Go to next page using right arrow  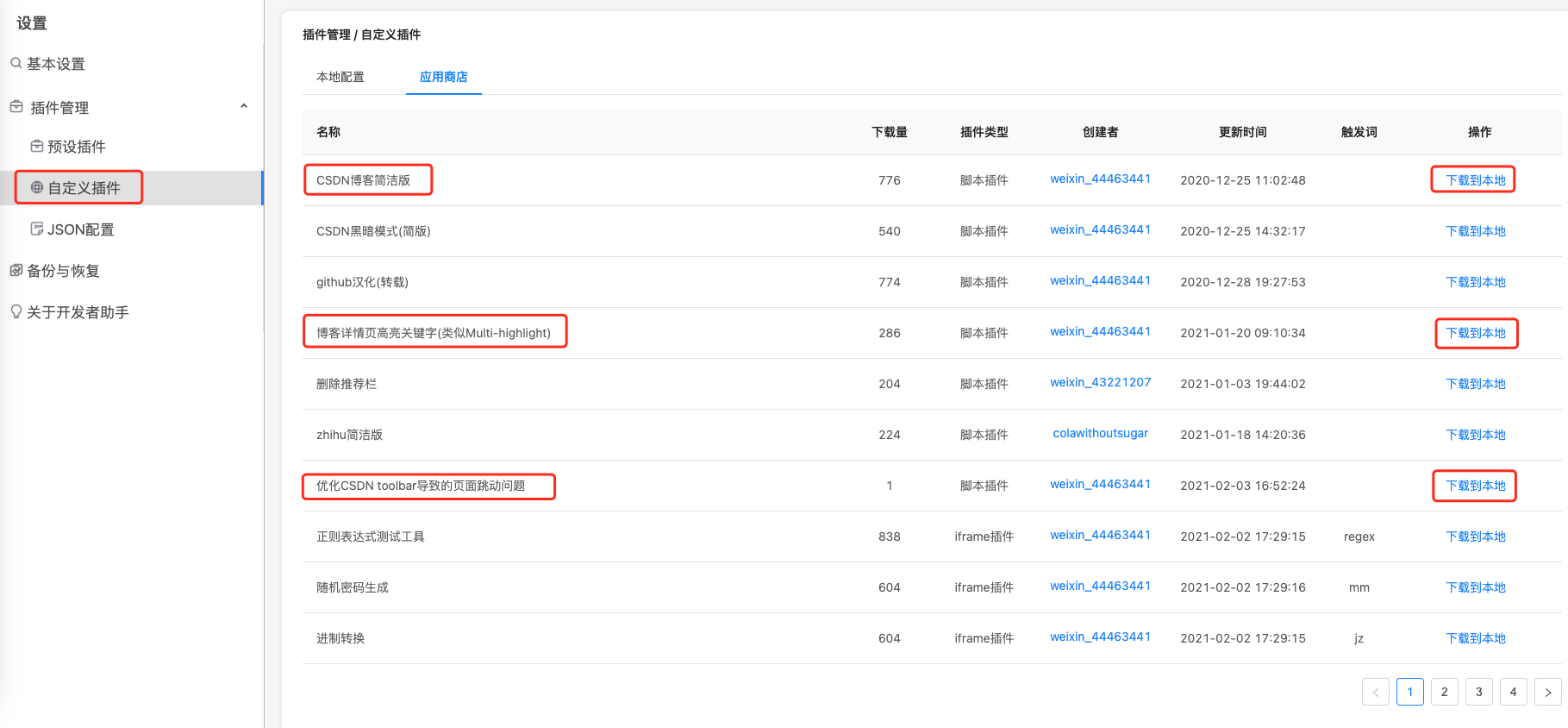pos(1547,692)
